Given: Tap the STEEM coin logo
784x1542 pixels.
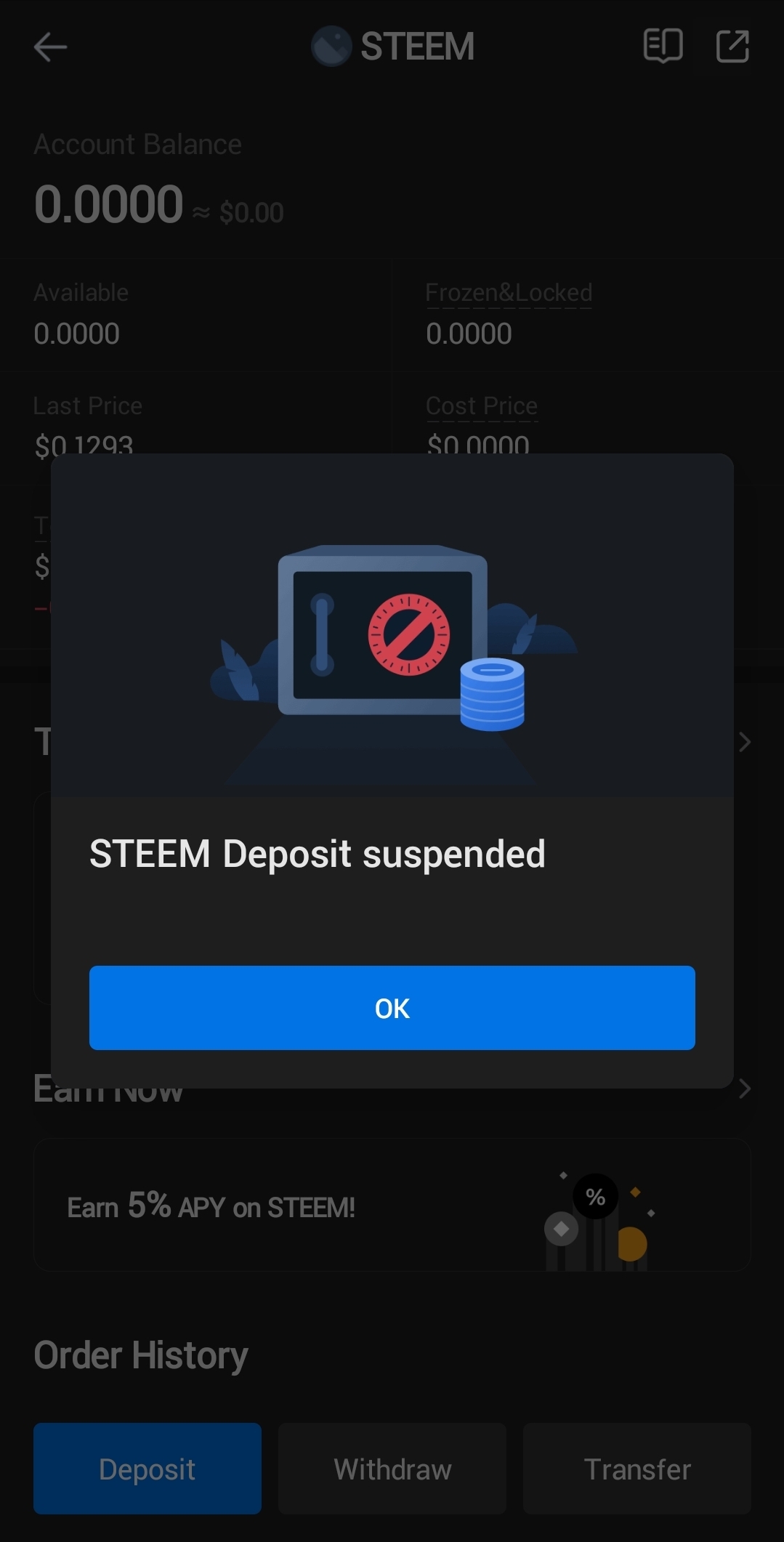Looking at the screenshot, I should 331,47.
